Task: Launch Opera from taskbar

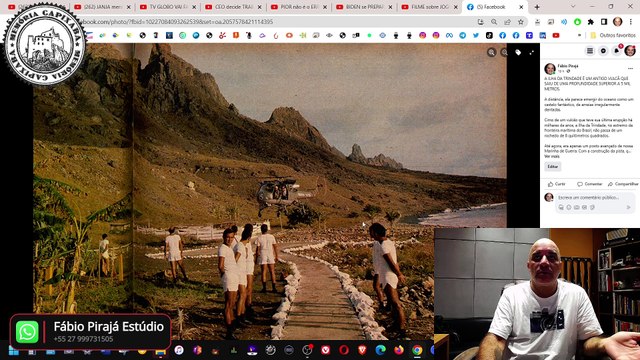Action: (344, 350)
